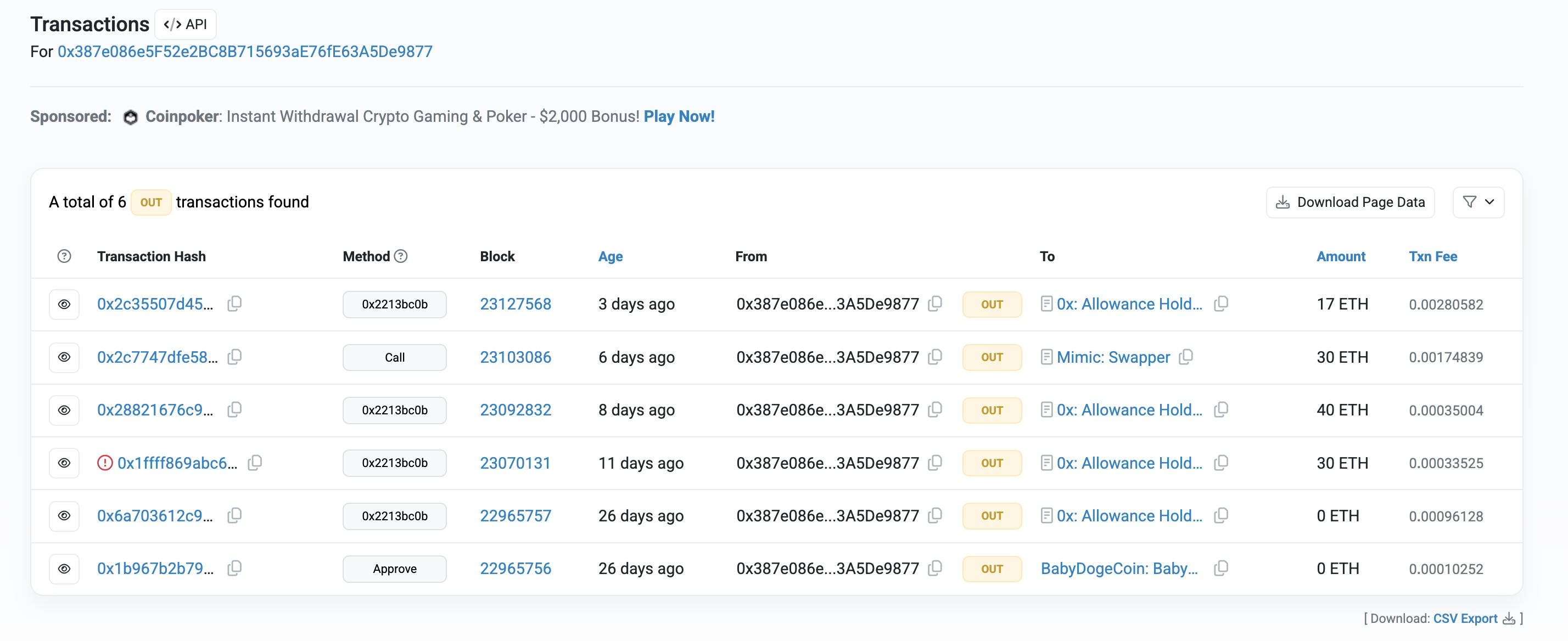Image resolution: width=1568 pixels, height=641 pixels.
Task: Toggle eye preview for Mimic Swapper transaction
Action: coord(64,357)
